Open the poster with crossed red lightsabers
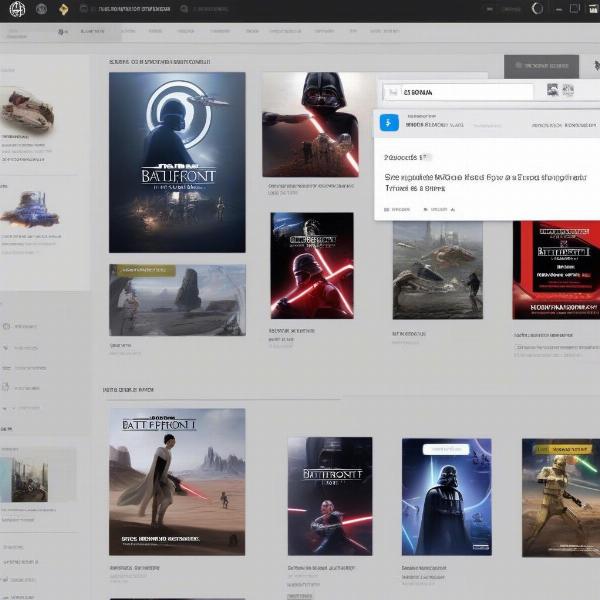This screenshot has width=600, height=600. point(312,266)
